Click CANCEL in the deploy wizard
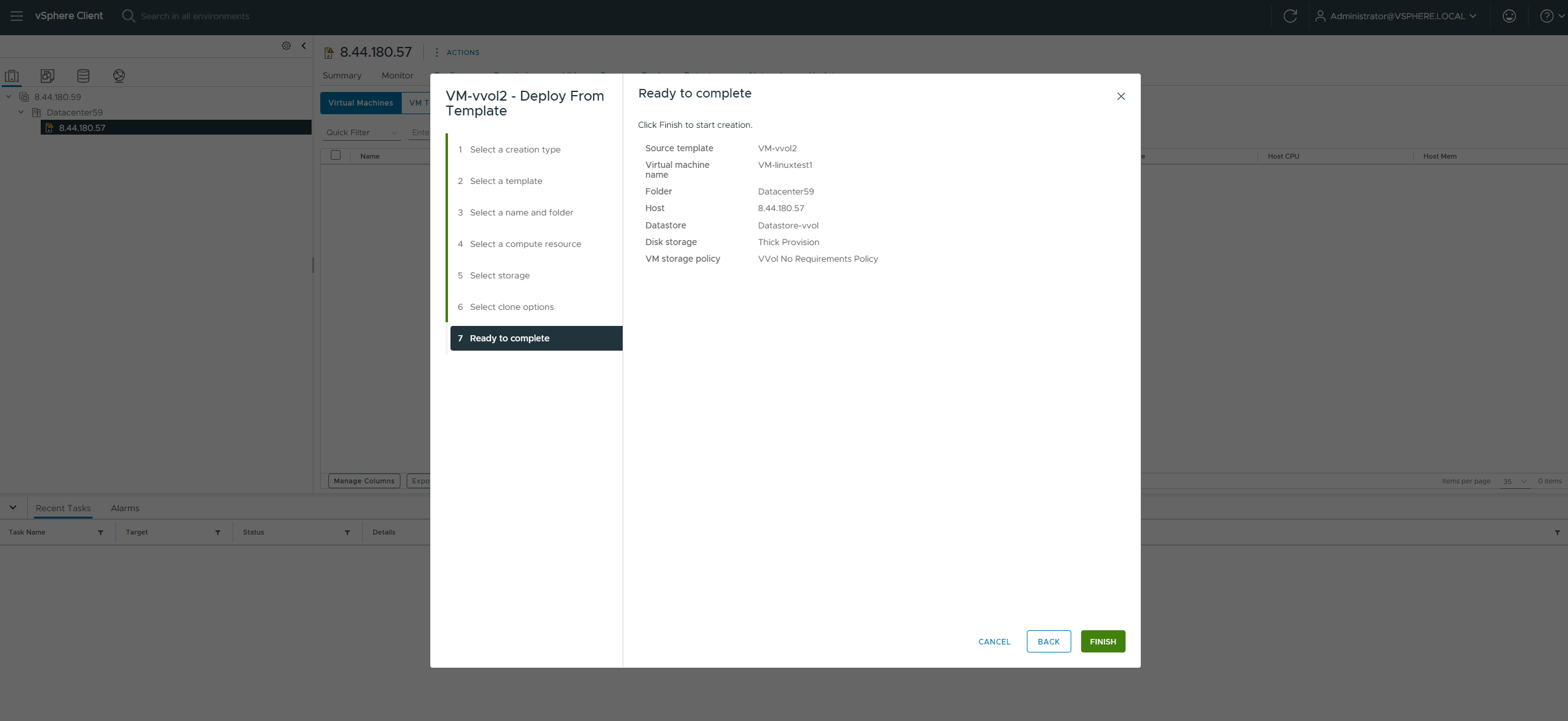Viewport: 1568px width, 721px height. click(994, 641)
